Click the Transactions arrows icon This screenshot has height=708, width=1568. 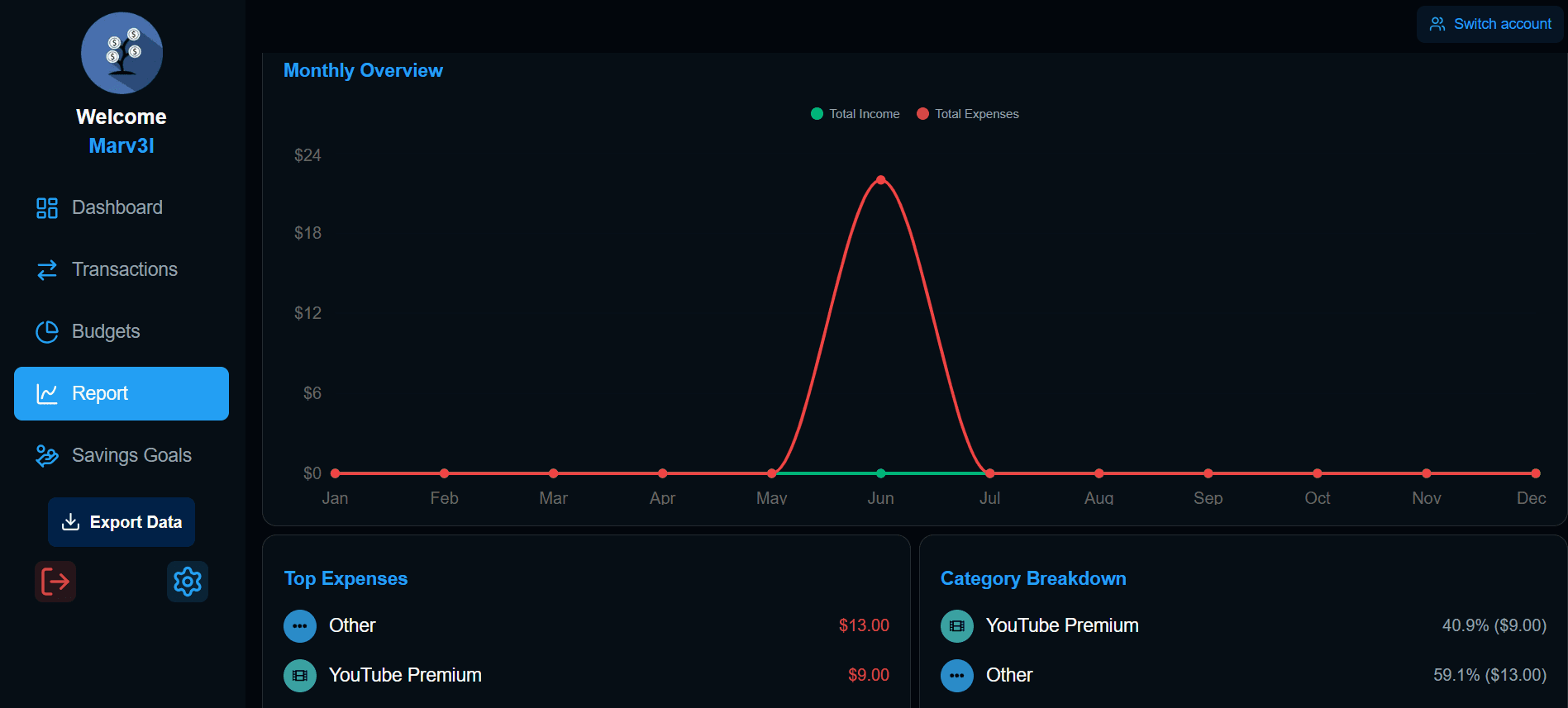click(x=47, y=270)
